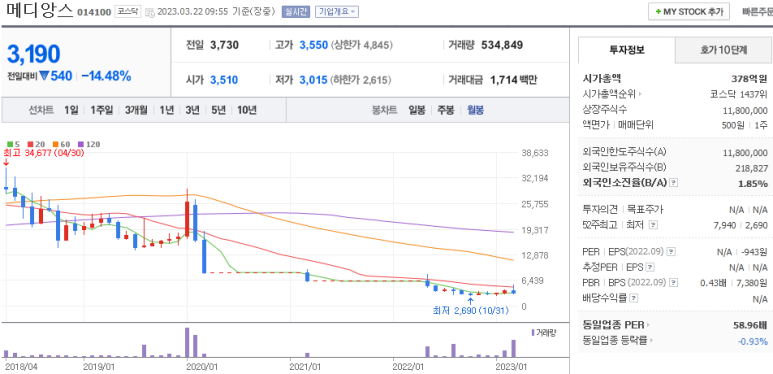
Task: Click the 투자의견 label in the 투자정보 panel
Action: (x=600, y=209)
